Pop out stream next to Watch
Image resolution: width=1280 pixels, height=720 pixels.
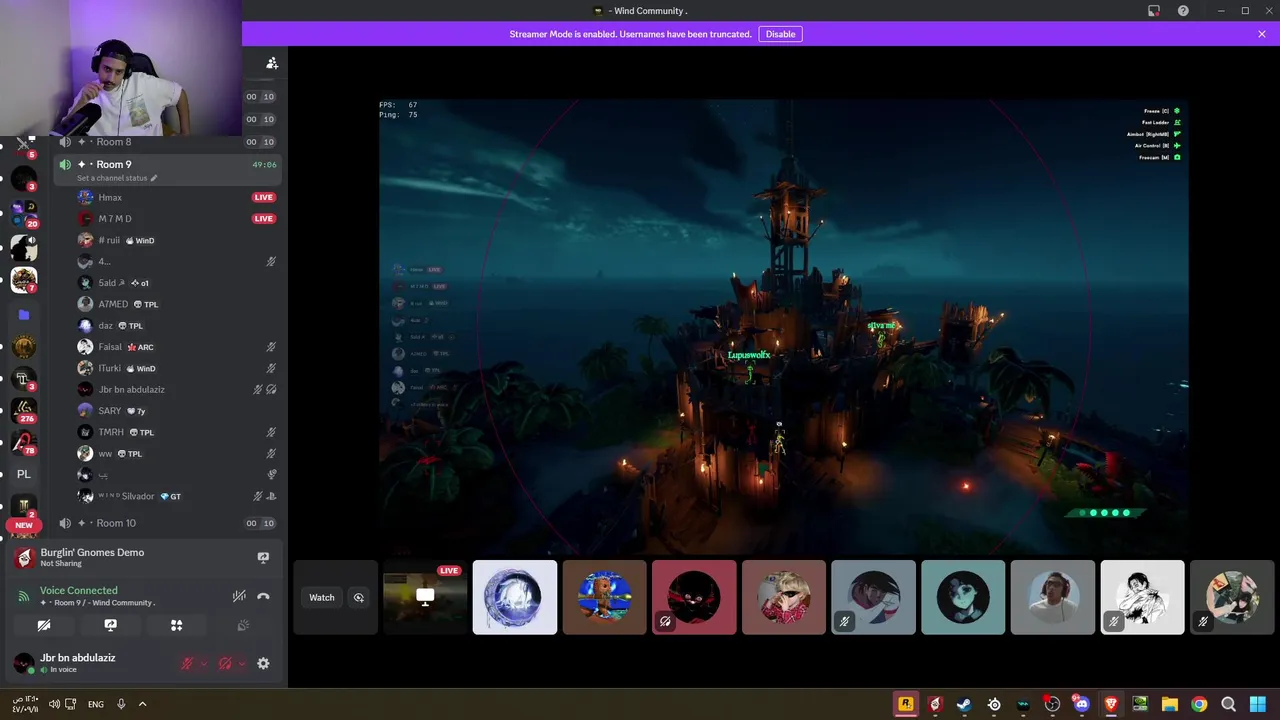(x=358, y=597)
